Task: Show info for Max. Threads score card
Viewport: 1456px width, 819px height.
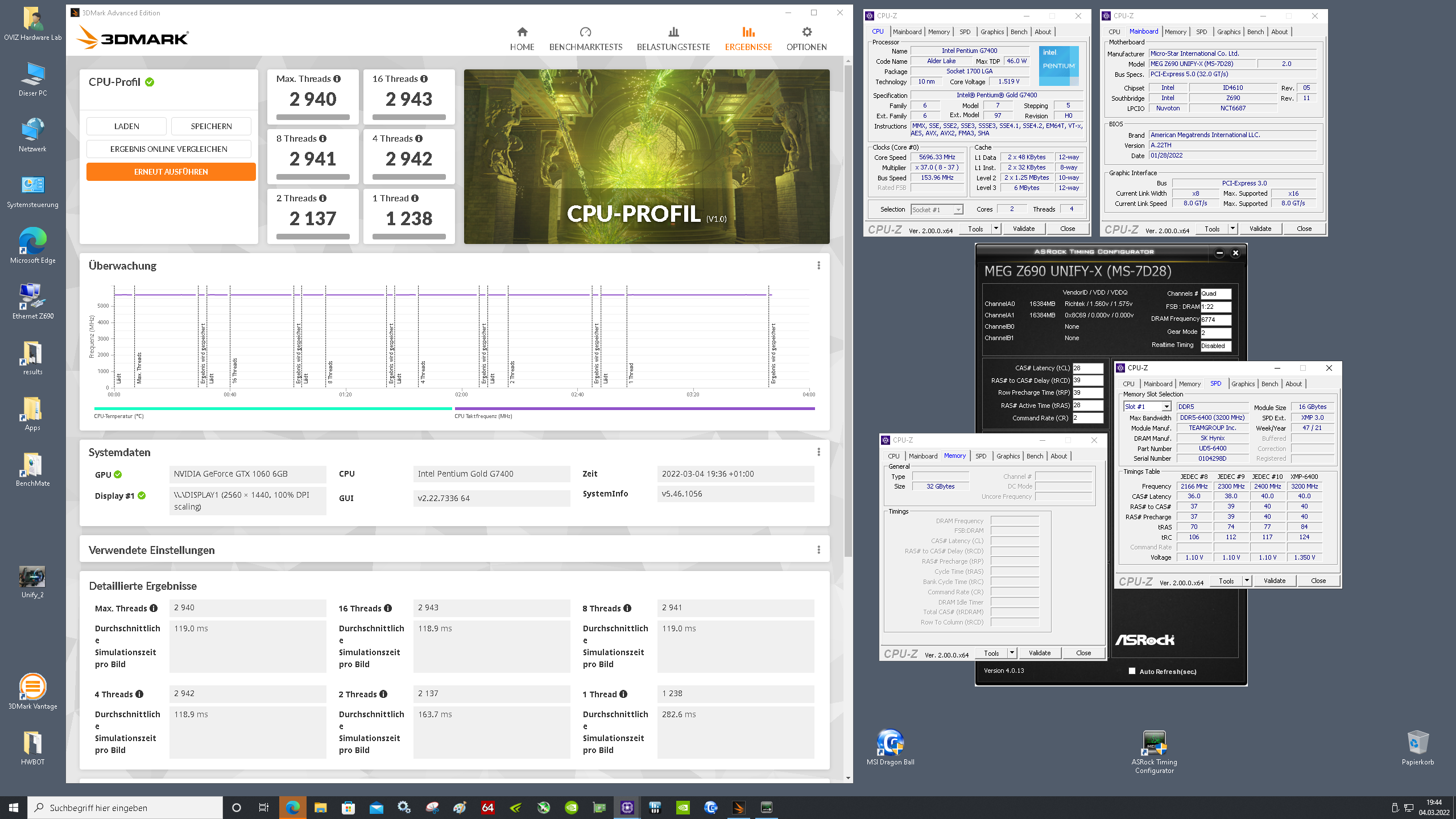Action: (x=337, y=79)
